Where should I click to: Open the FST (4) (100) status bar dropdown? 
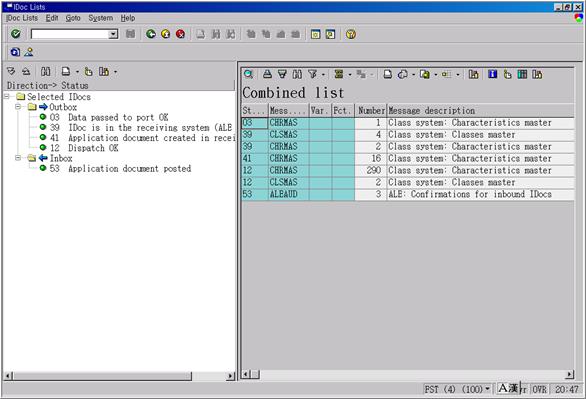tap(487, 389)
